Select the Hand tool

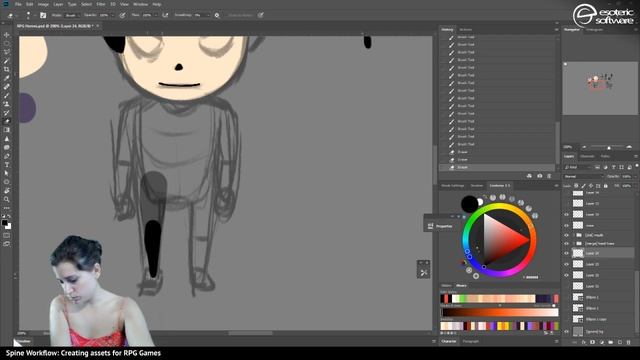[x=7, y=191]
